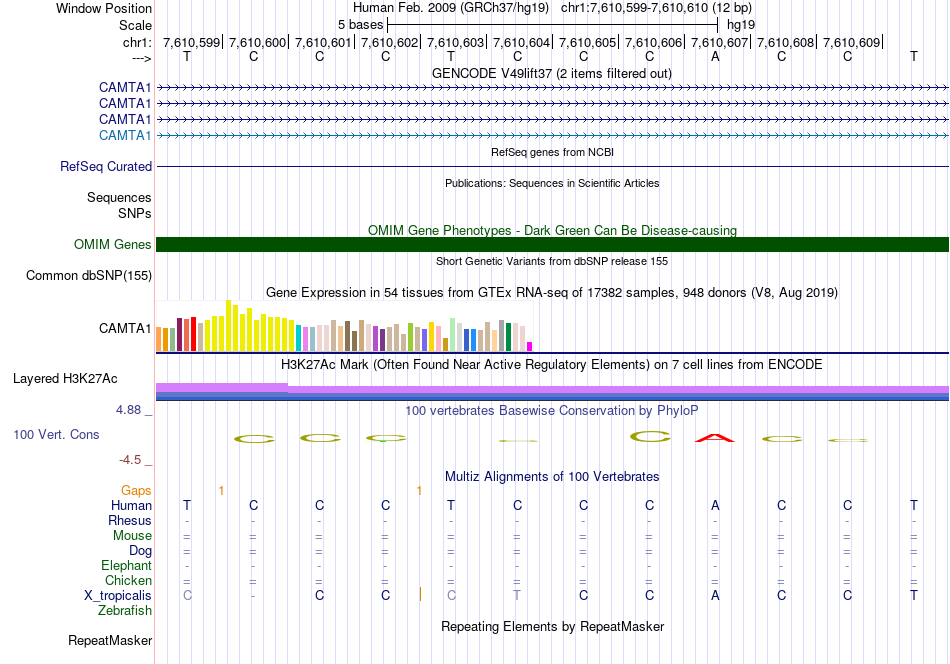The height and width of the screenshot is (664, 950).
Task: Click the CAMTA1 GTEx expression label
Action: pos(125,328)
